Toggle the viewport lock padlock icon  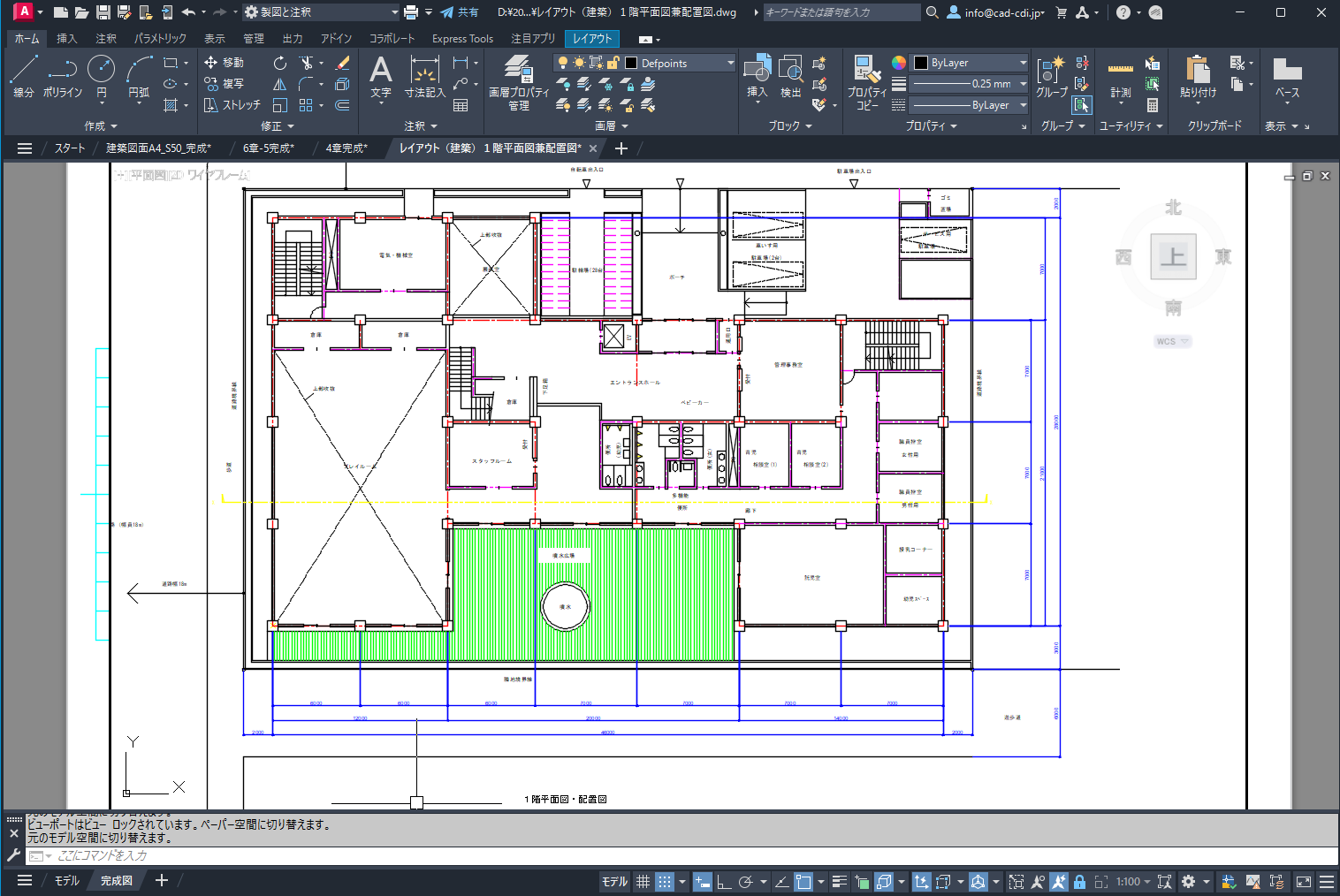(x=1079, y=882)
